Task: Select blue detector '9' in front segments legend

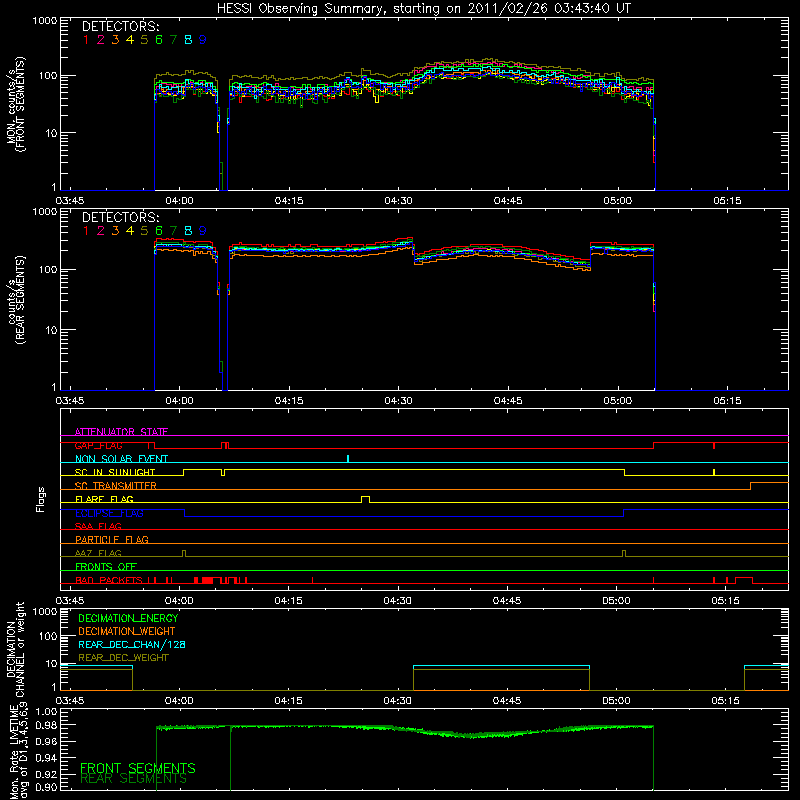Action: 203,40
